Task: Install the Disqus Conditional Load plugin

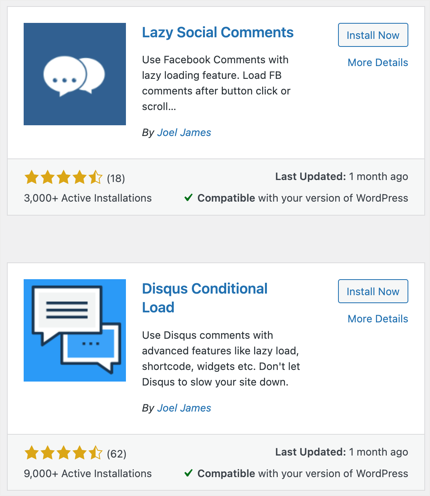Action: pos(373,291)
